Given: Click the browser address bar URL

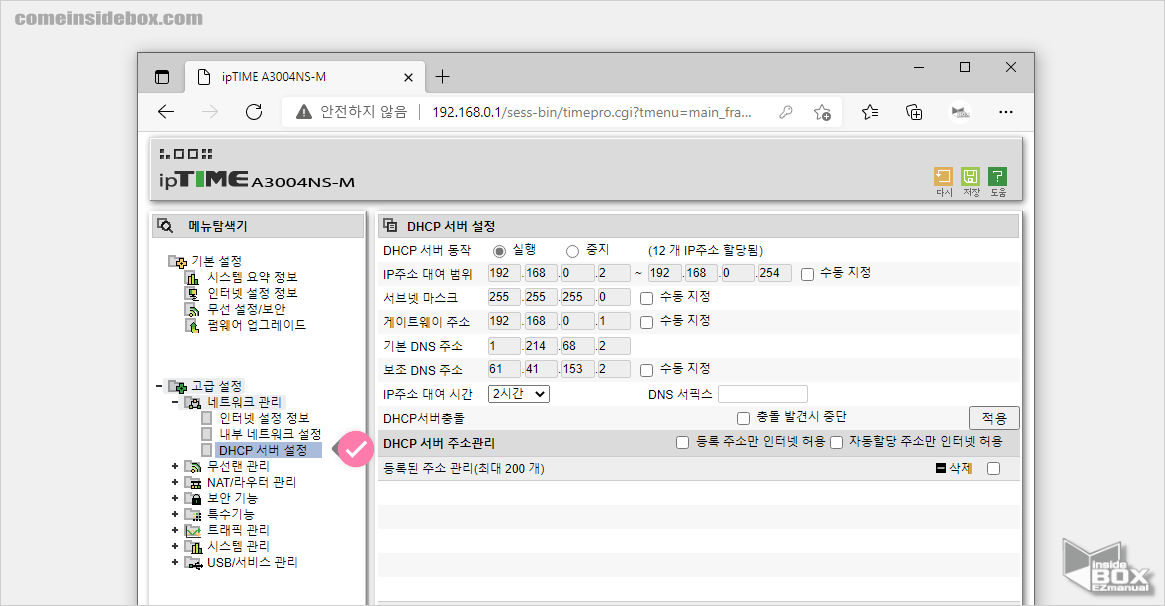Looking at the screenshot, I should click(591, 112).
